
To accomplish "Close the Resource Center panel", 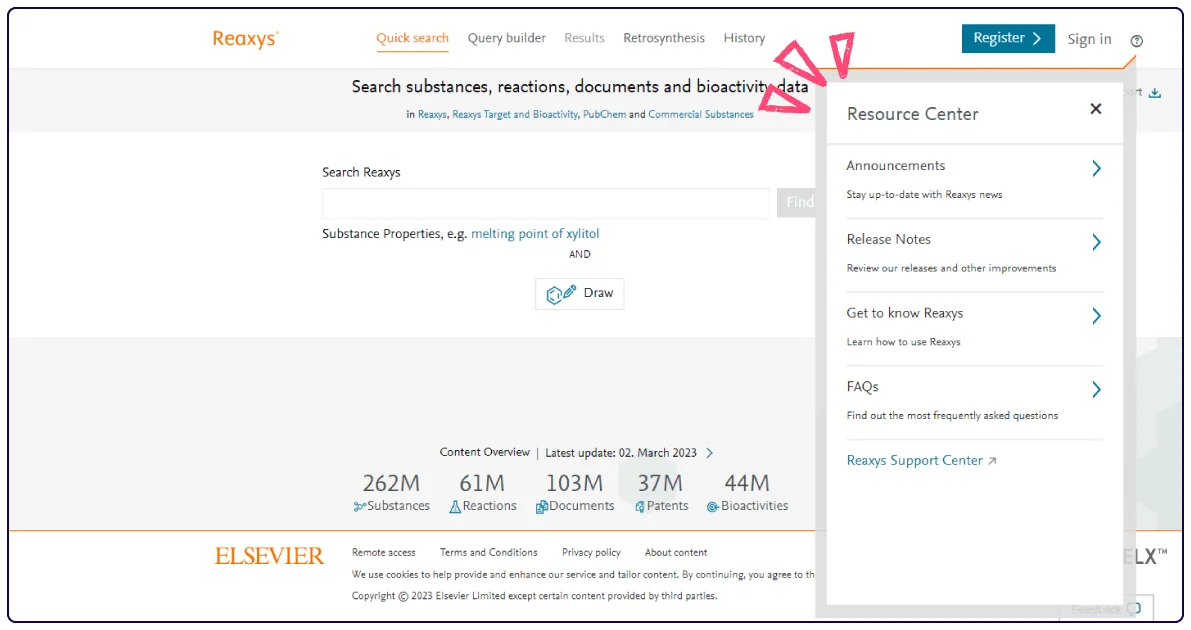I will pyautogui.click(x=1095, y=109).
